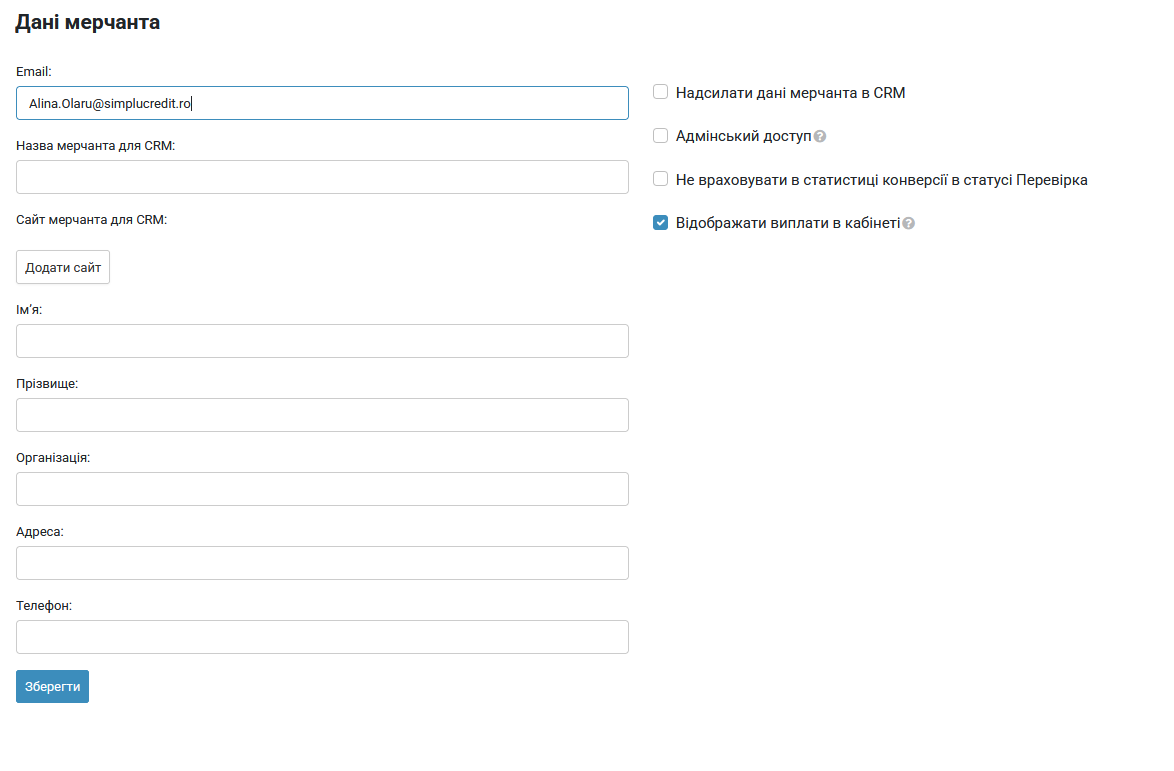This screenshot has width=1174, height=771.
Task: Focus the Email input field
Action: [322, 103]
